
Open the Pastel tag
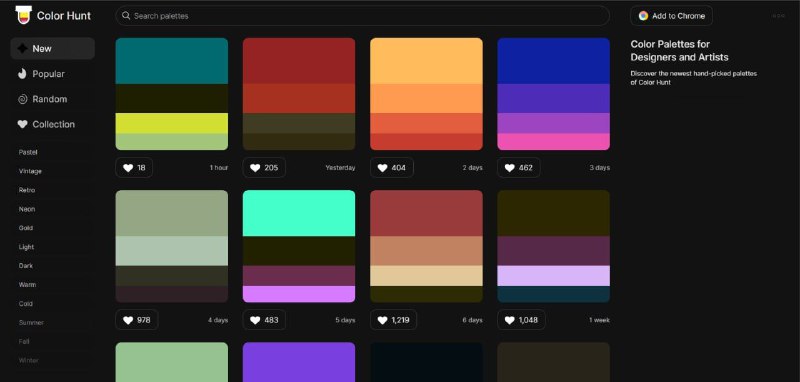point(28,152)
